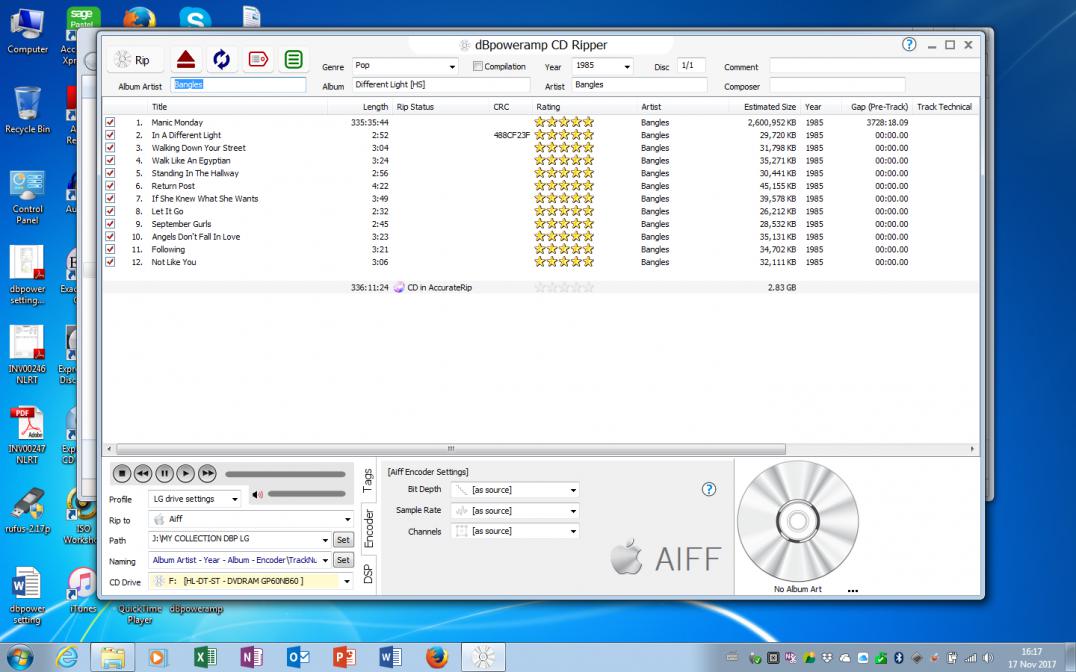
Task: Open the Rip to format dropdown
Action: click(349, 519)
